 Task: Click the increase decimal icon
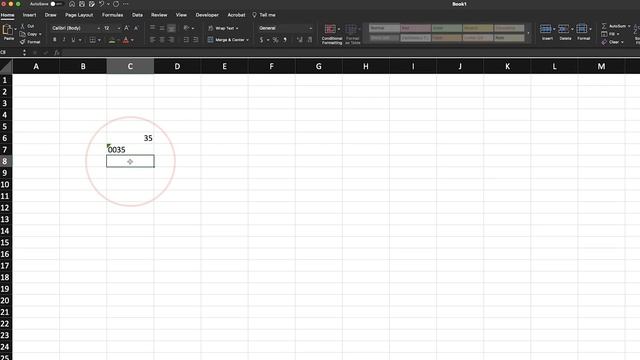[300, 40]
